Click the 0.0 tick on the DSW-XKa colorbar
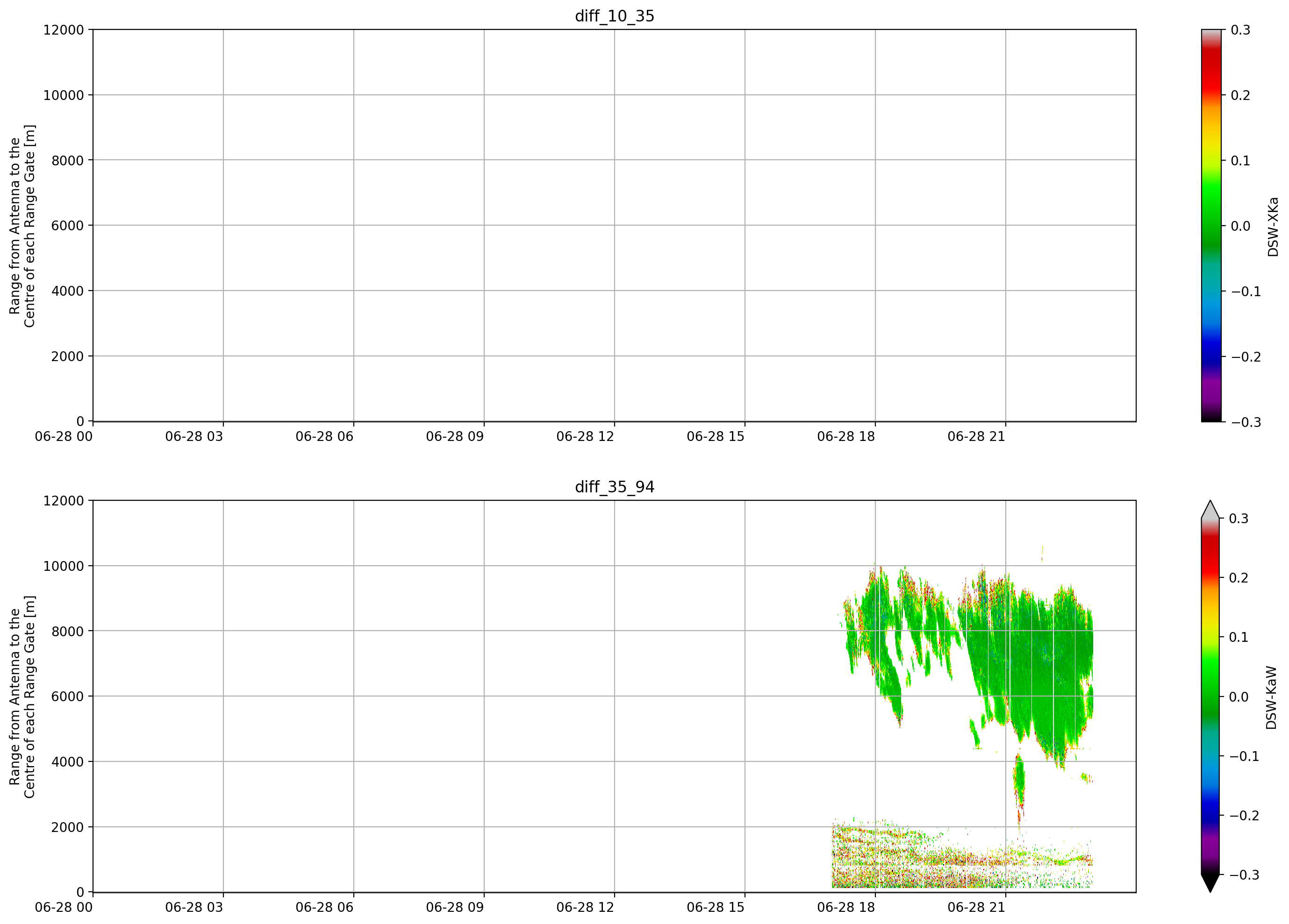The image size is (1289, 924). click(1241, 226)
